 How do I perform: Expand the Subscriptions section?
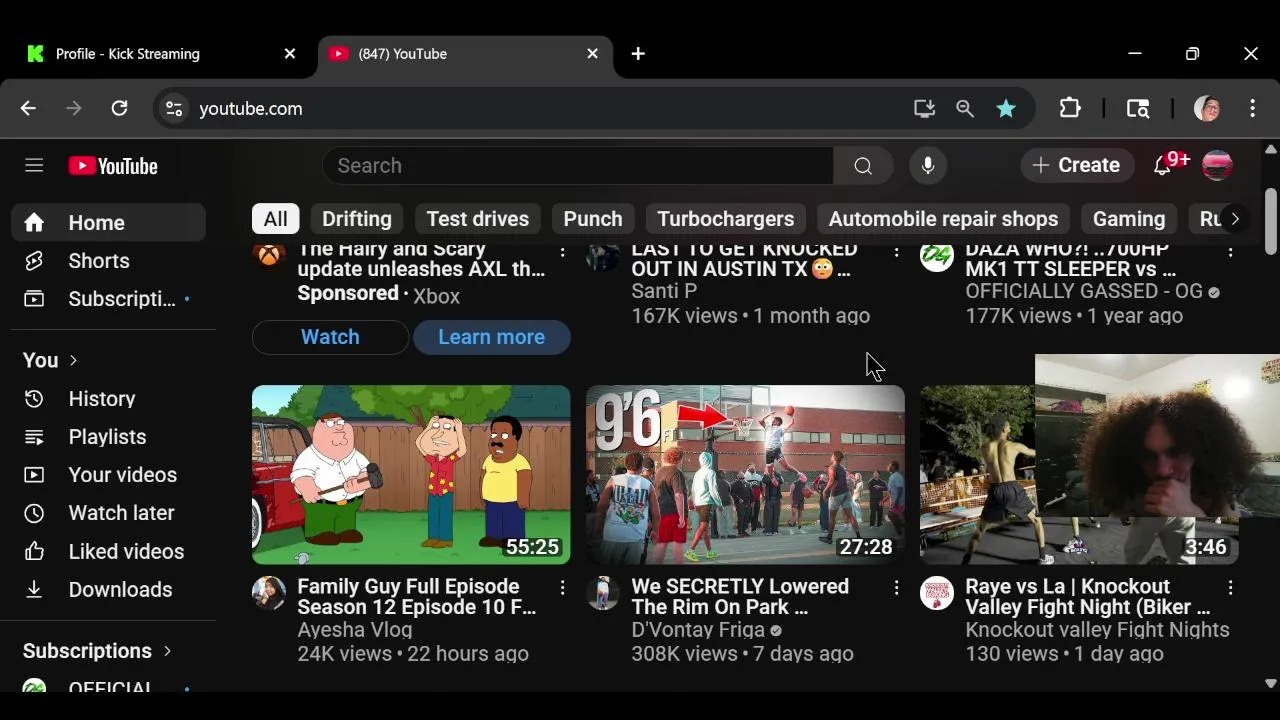pyautogui.click(x=97, y=651)
